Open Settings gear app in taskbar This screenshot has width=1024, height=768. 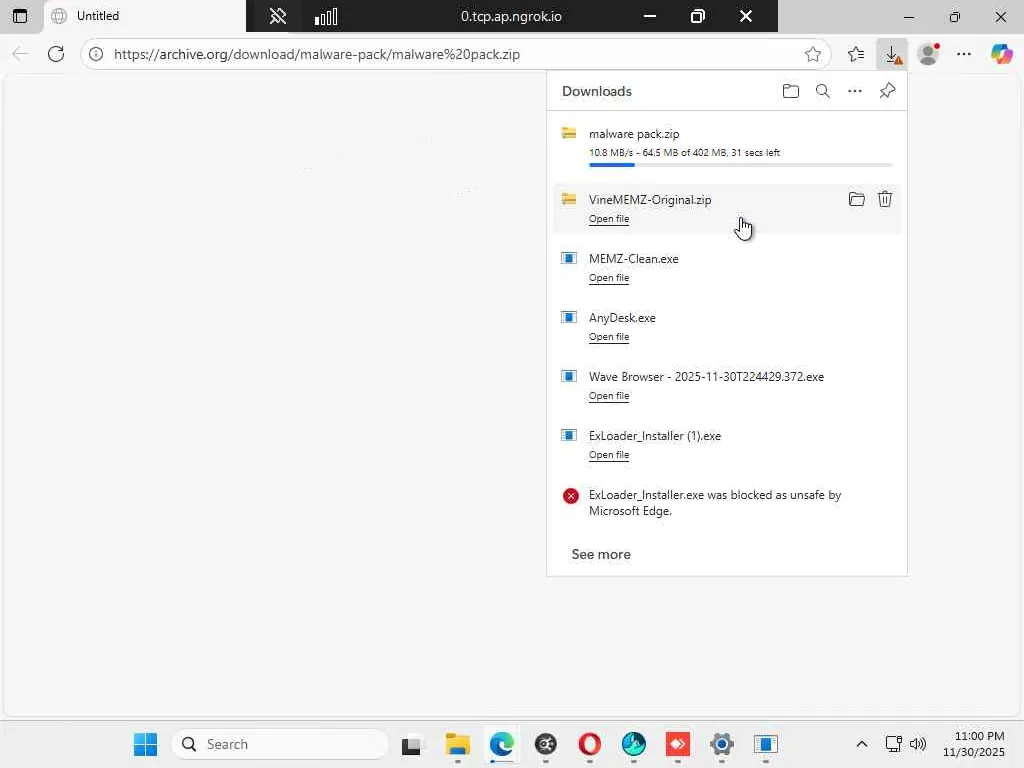(722, 744)
